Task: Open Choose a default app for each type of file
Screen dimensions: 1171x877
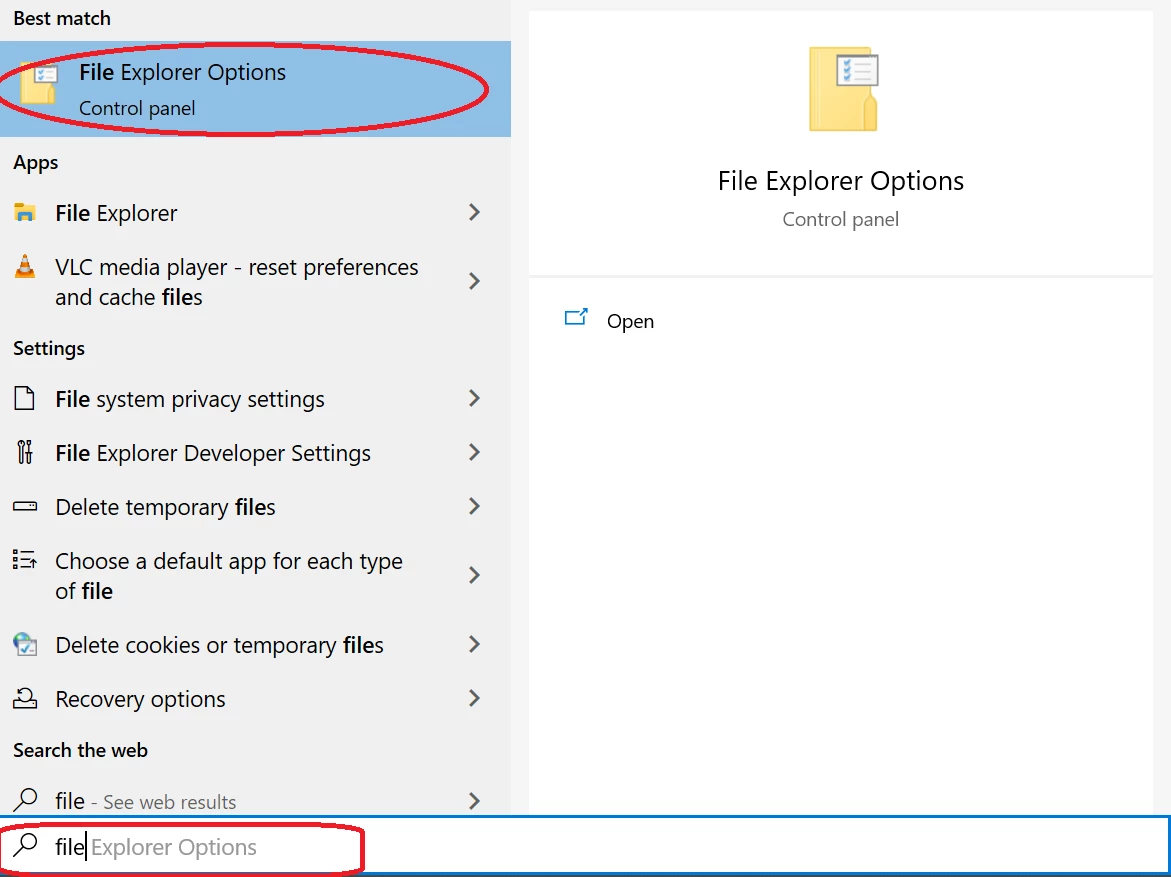Action: (255, 575)
